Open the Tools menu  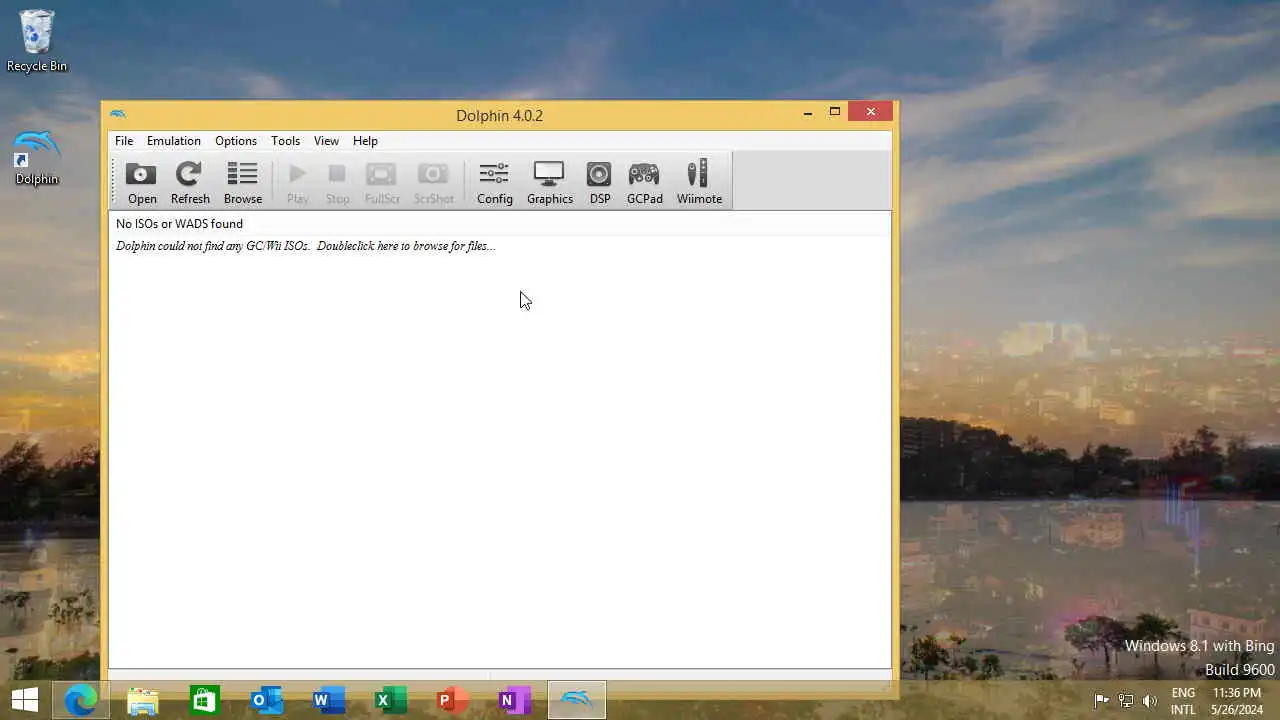(285, 141)
